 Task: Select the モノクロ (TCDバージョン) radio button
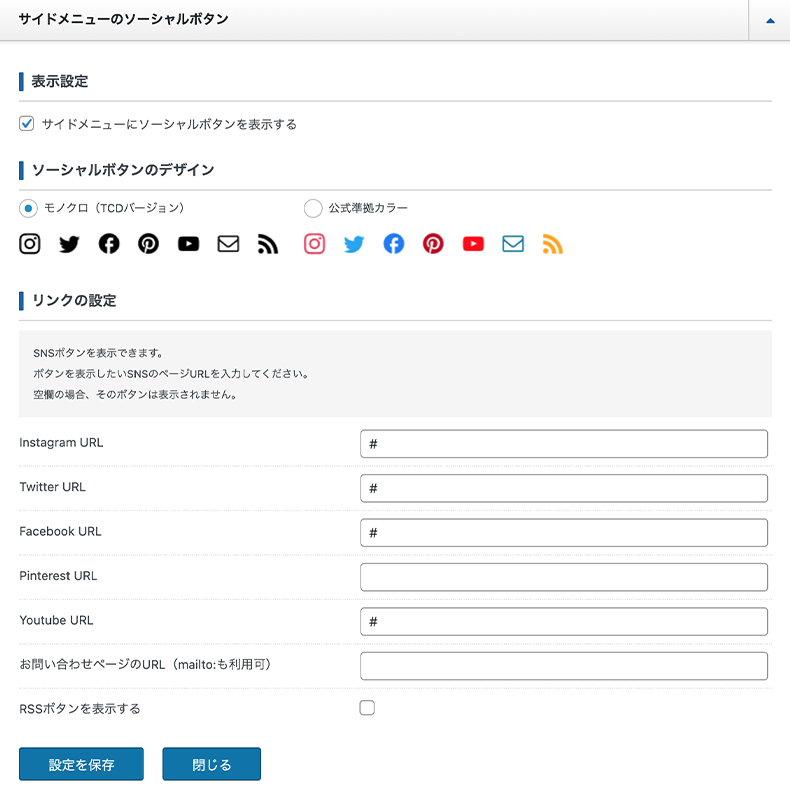(x=29, y=208)
